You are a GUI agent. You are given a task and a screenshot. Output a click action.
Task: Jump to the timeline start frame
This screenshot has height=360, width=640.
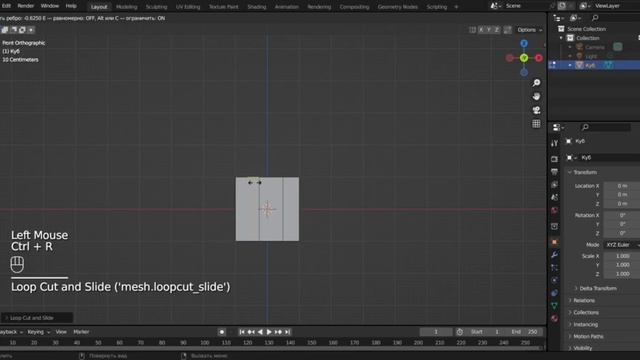click(242, 332)
